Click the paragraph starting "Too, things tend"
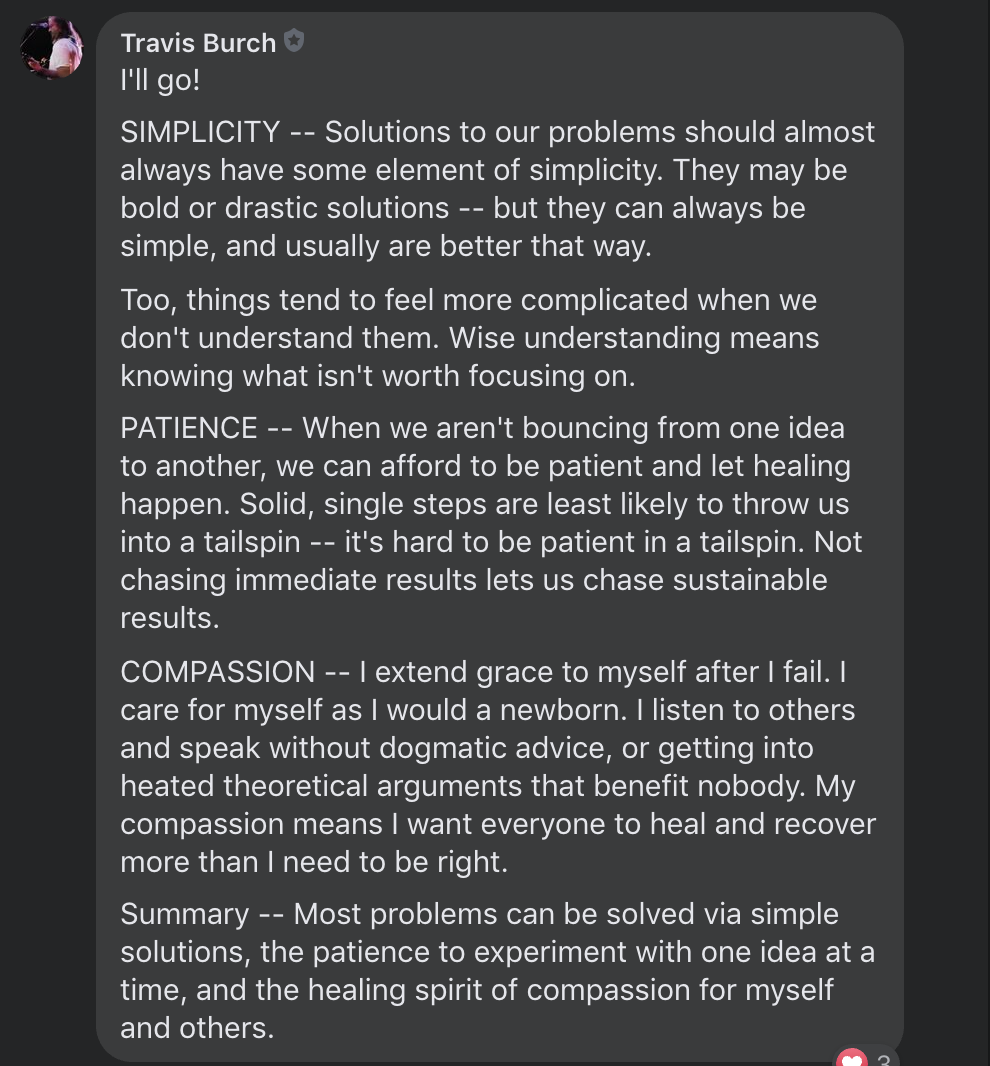The height and width of the screenshot is (1066, 990). coord(470,338)
